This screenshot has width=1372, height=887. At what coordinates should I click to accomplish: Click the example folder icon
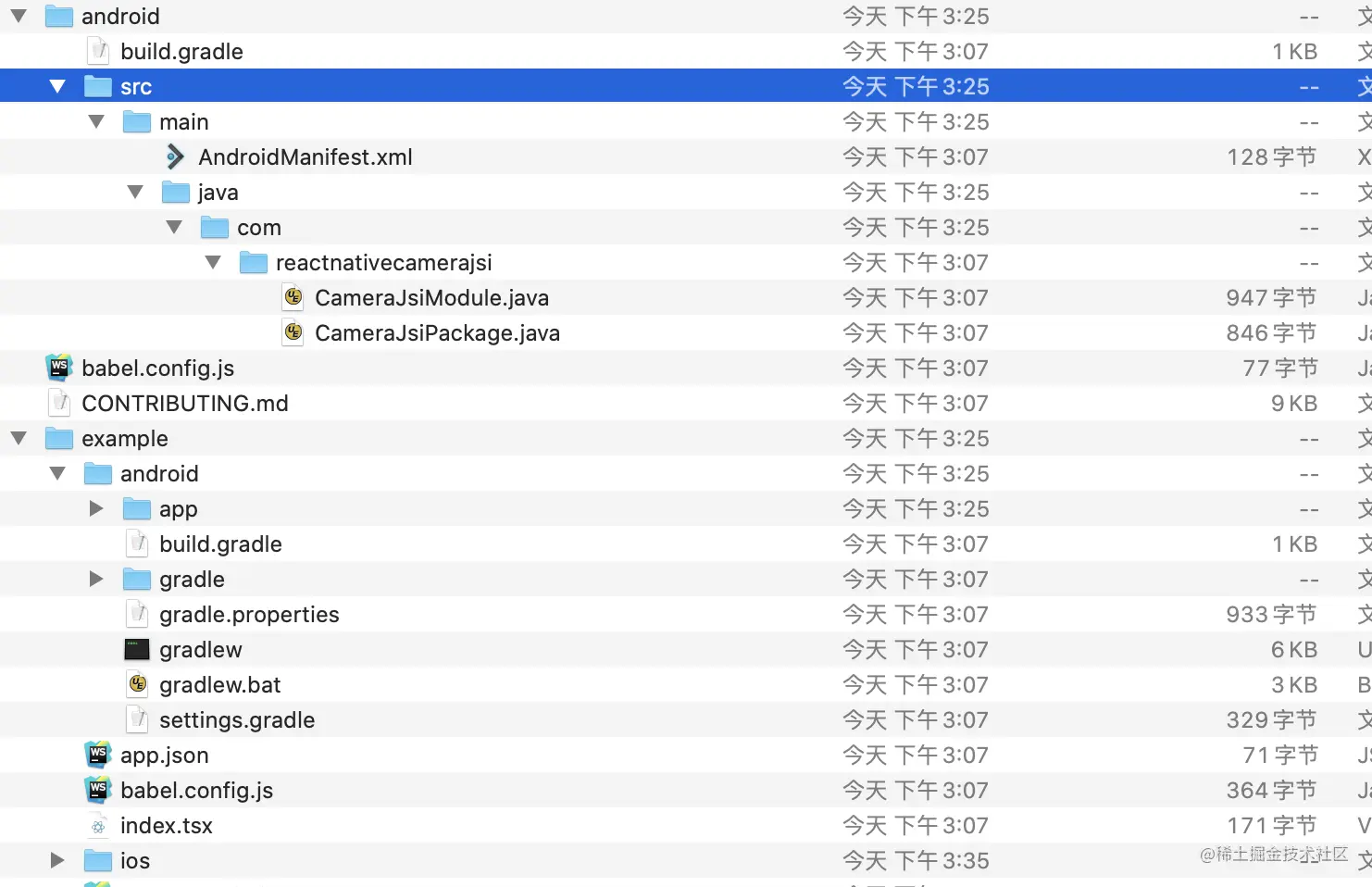[x=59, y=438]
